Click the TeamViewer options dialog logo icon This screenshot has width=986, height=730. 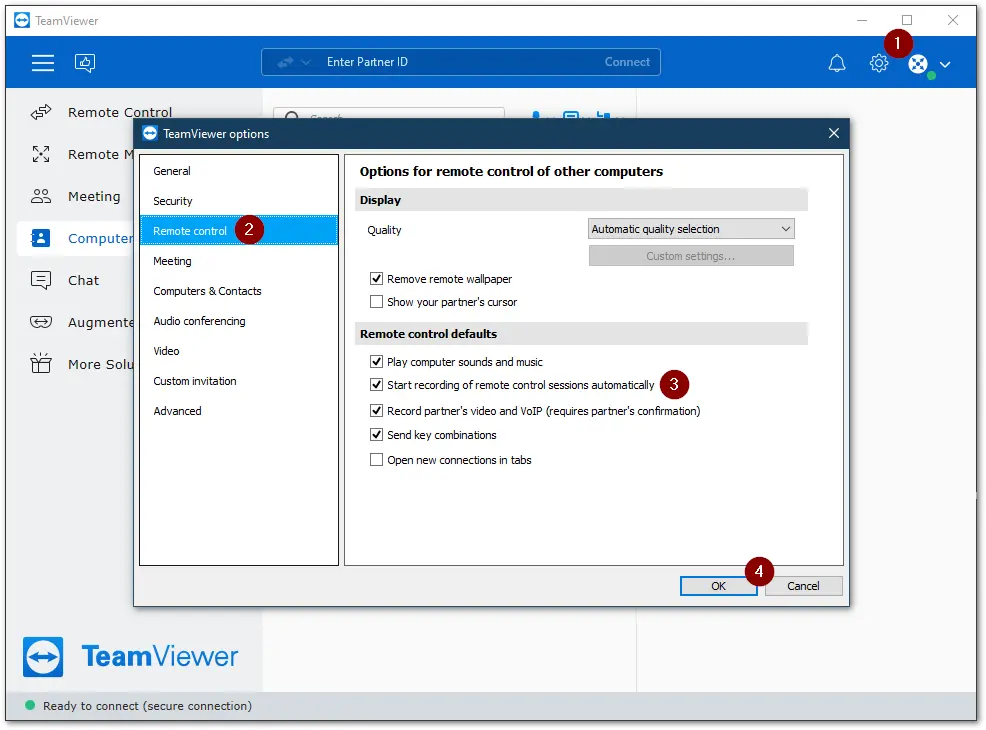coord(150,133)
